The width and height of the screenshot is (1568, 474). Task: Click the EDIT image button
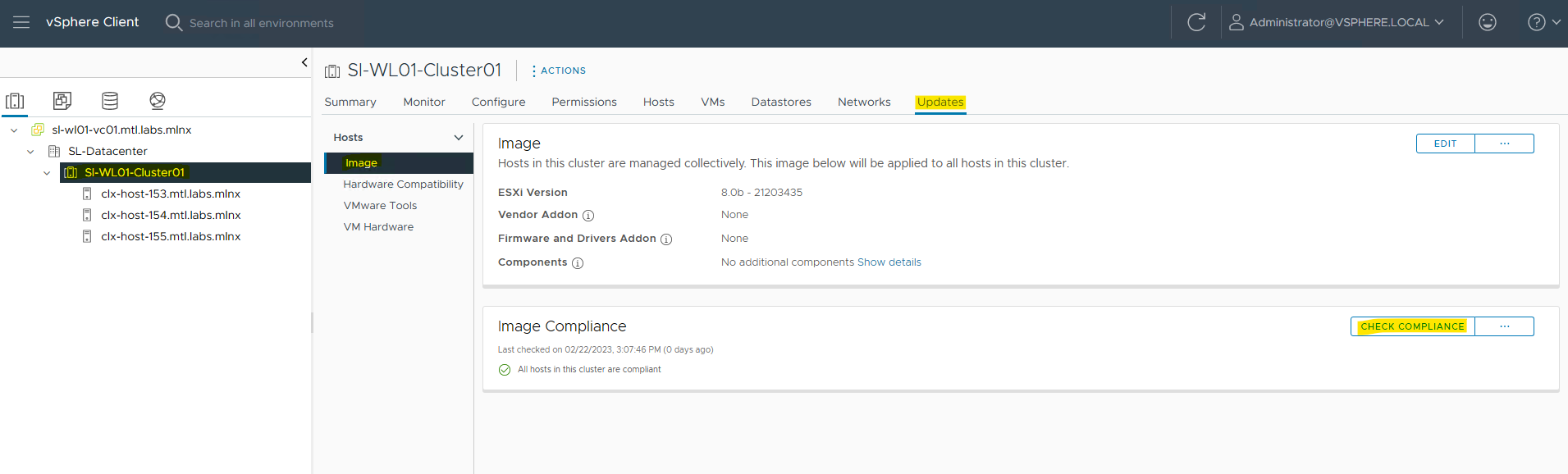coord(1446,144)
